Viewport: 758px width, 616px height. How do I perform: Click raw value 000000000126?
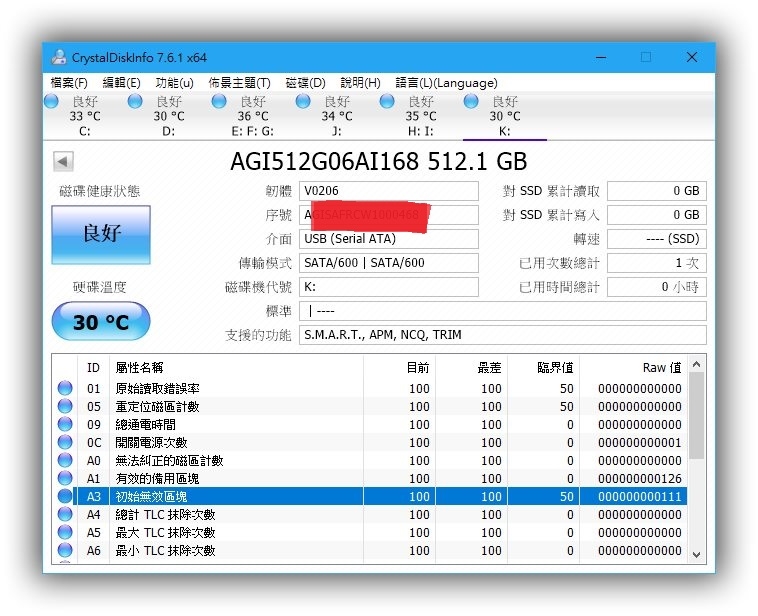pyautogui.click(x=640, y=479)
